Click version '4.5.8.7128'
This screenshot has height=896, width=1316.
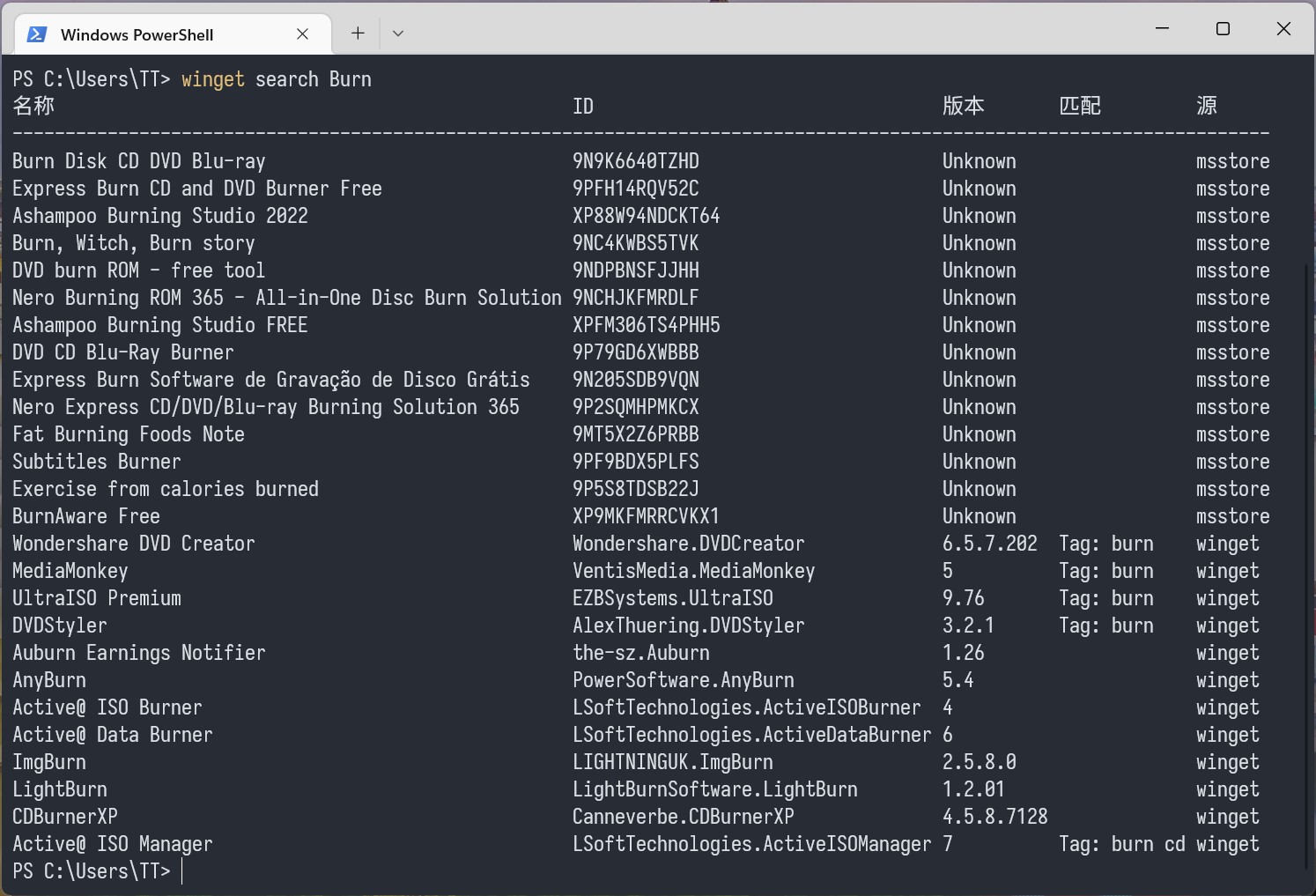pos(995,817)
